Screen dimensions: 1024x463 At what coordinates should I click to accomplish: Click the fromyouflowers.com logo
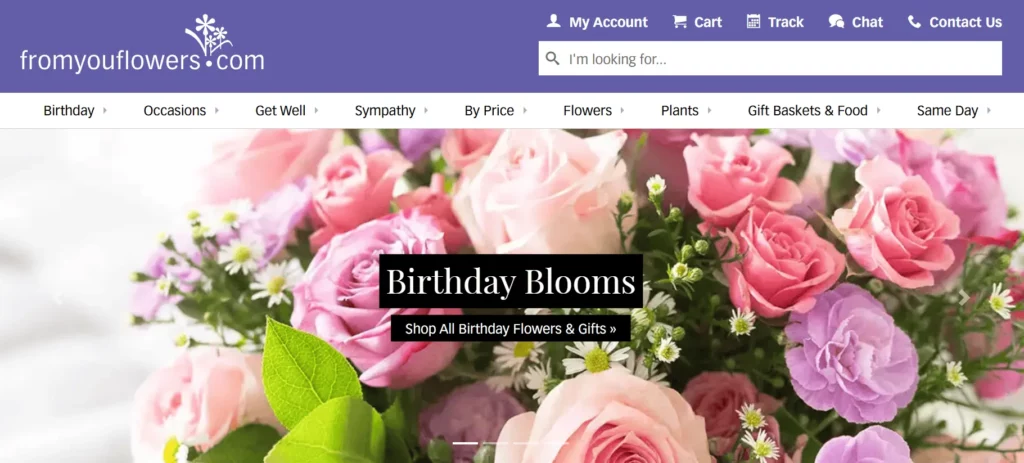tap(142, 45)
